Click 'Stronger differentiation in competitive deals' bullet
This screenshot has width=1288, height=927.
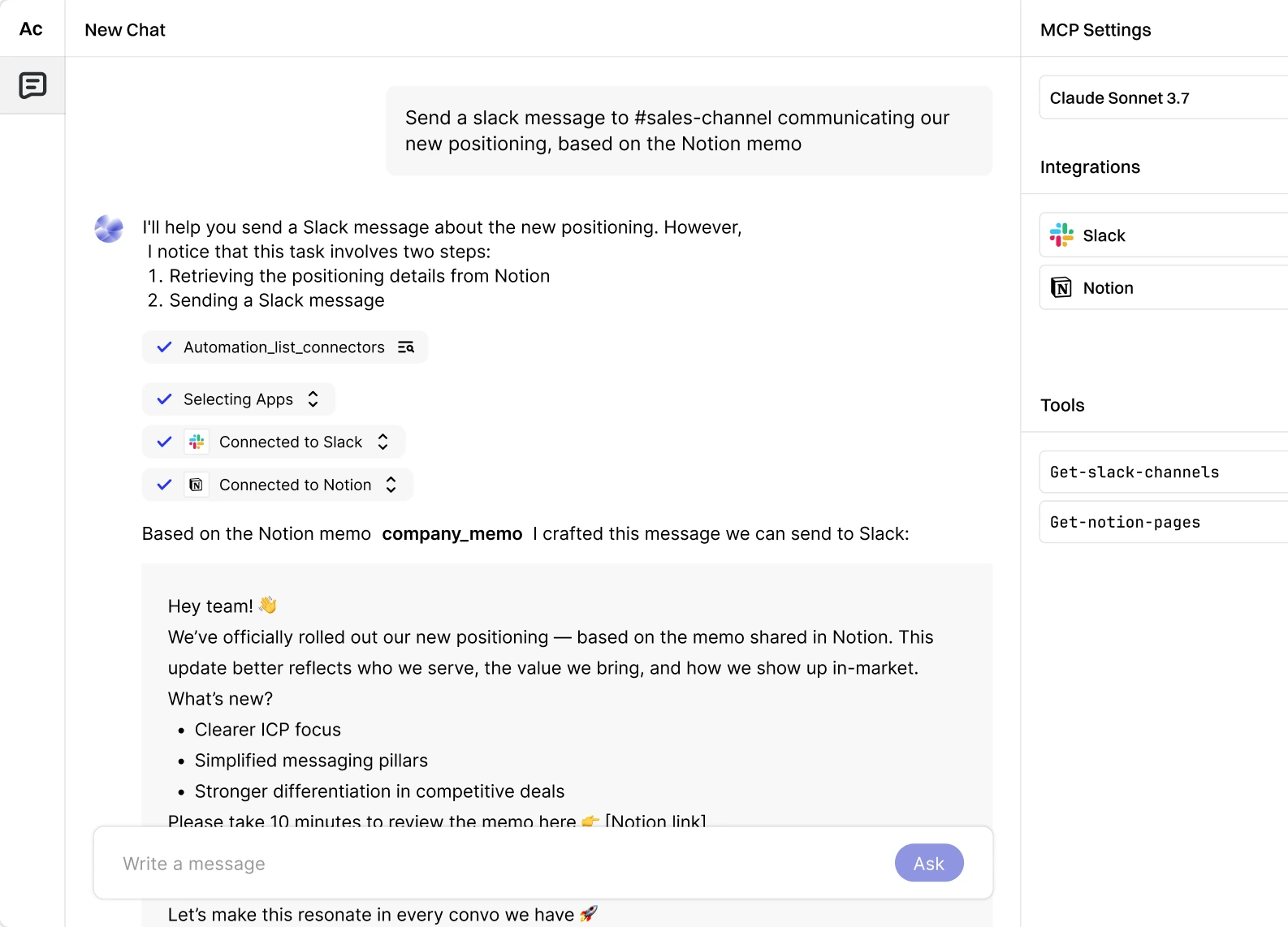[x=379, y=791]
